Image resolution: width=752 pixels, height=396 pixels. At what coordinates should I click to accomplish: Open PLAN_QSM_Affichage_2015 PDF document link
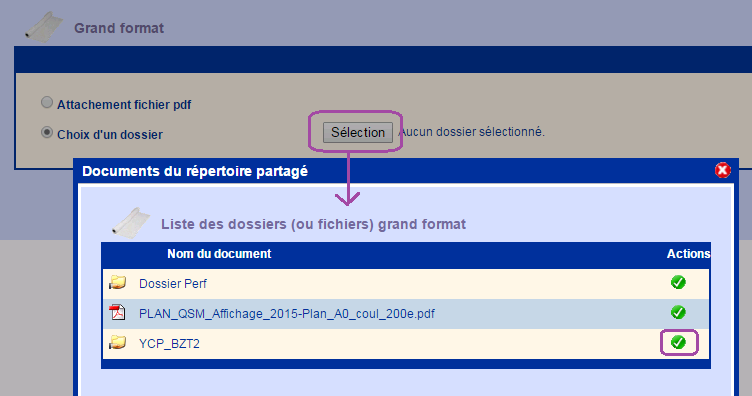[287, 314]
